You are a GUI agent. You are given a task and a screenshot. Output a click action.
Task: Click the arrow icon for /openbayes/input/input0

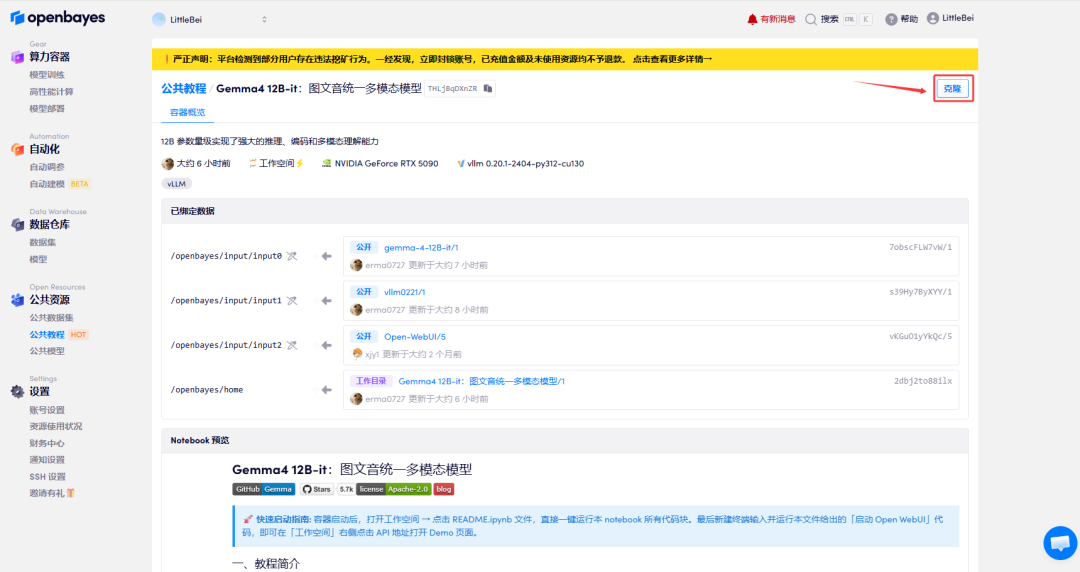326,256
